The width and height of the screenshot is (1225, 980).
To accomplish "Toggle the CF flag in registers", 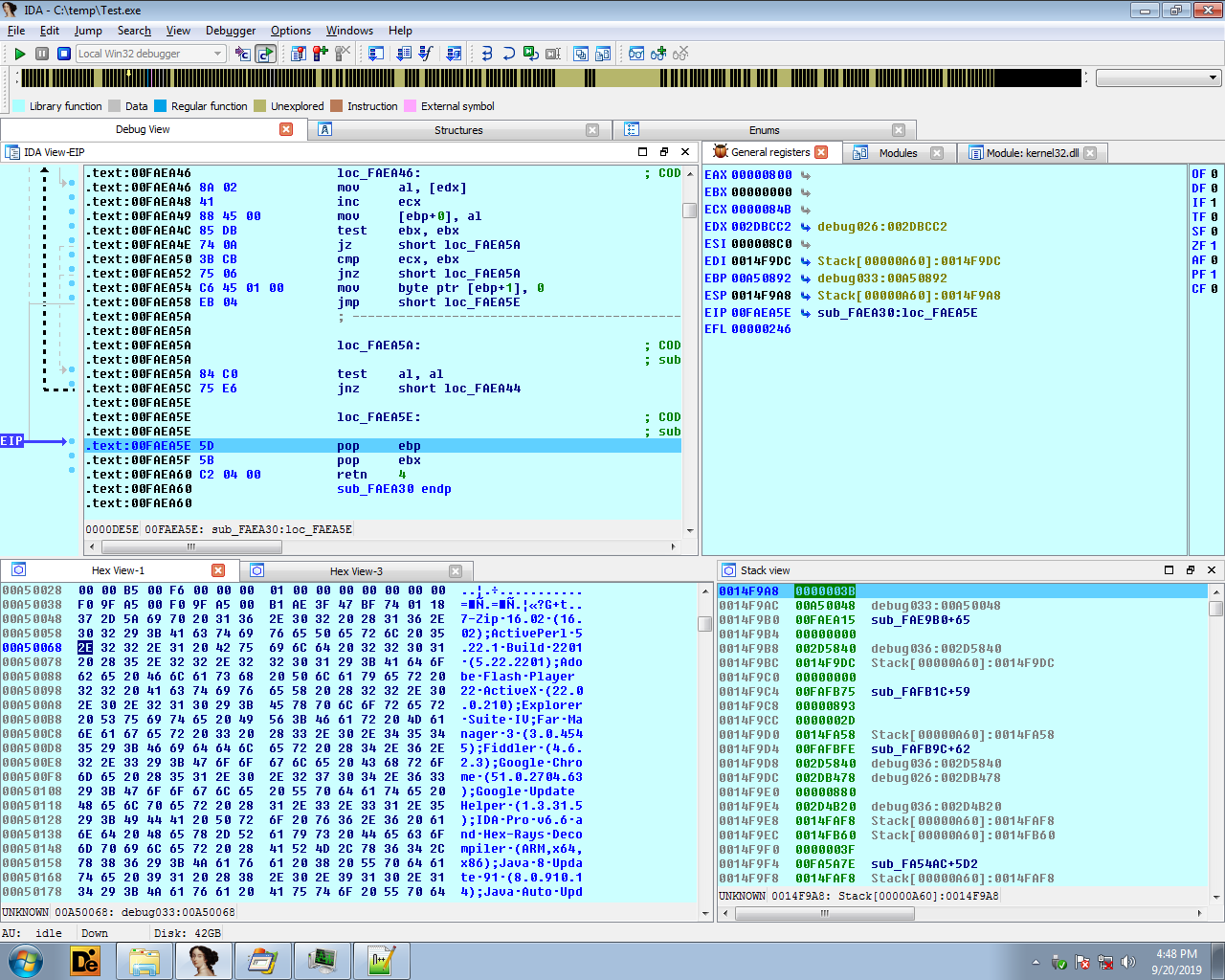I will click(1214, 289).
